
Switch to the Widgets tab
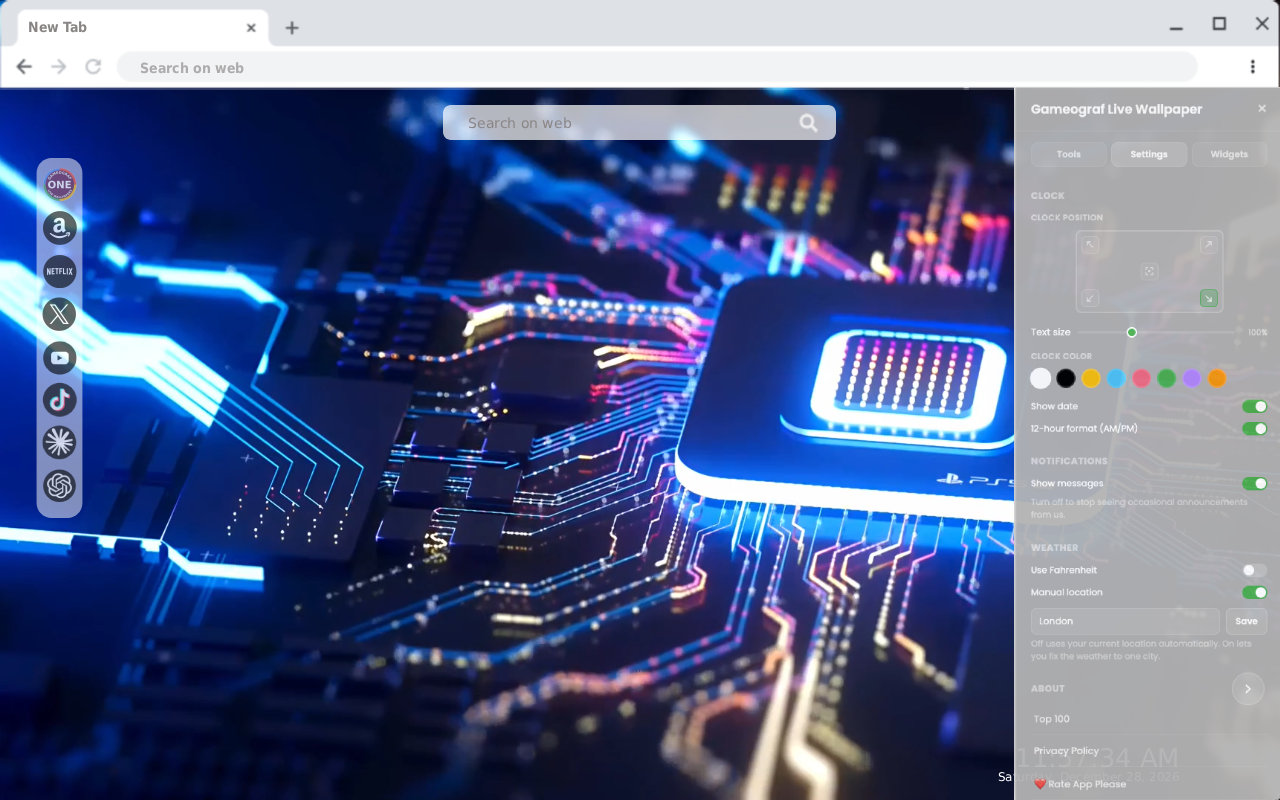[1229, 154]
